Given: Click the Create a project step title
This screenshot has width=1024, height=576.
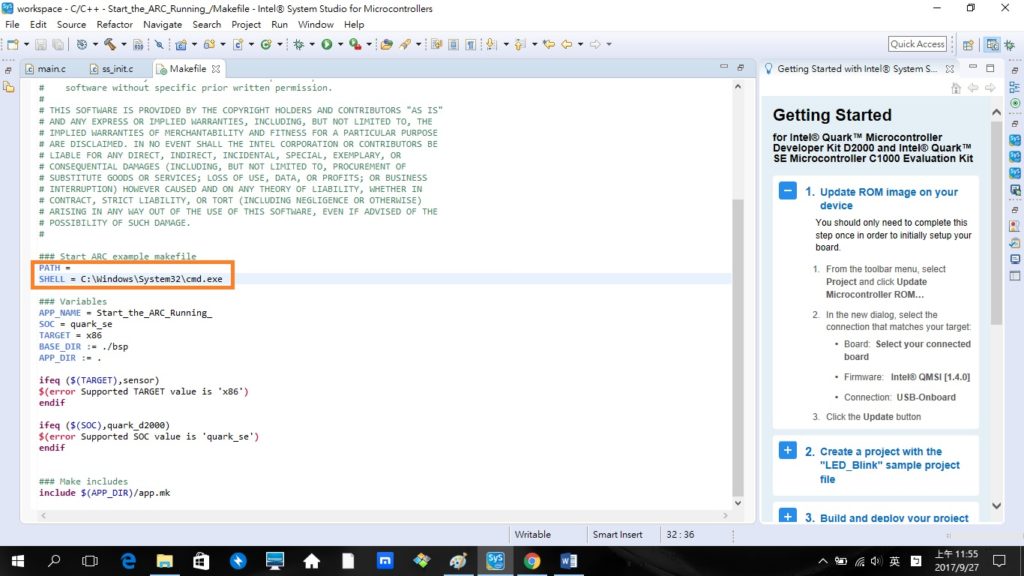Looking at the screenshot, I should tap(889, 465).
